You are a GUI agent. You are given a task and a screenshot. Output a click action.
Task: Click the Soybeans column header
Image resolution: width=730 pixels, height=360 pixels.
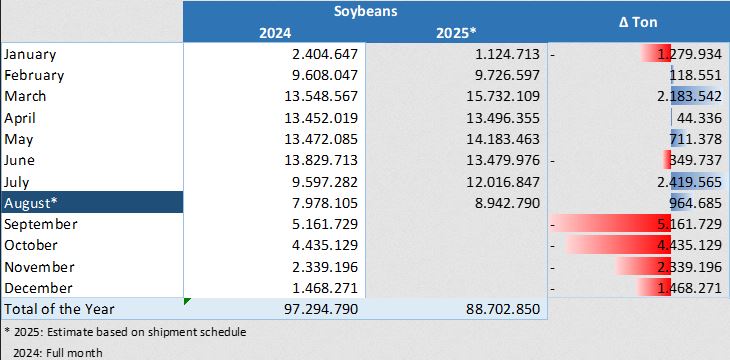(x=365, y=12)
